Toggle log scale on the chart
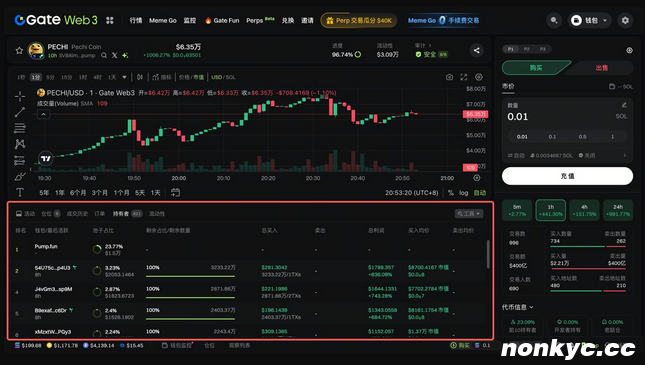645x365 pixels. (464, 193)
